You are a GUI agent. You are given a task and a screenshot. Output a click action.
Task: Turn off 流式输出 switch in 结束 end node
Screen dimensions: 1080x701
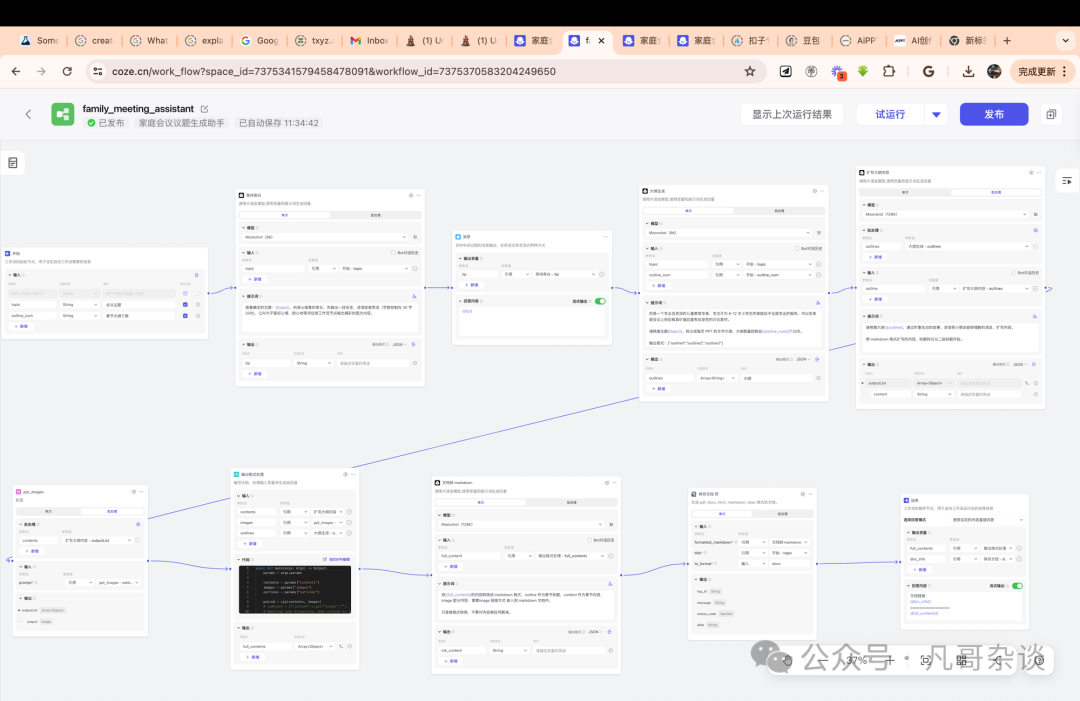(1017, 586)
